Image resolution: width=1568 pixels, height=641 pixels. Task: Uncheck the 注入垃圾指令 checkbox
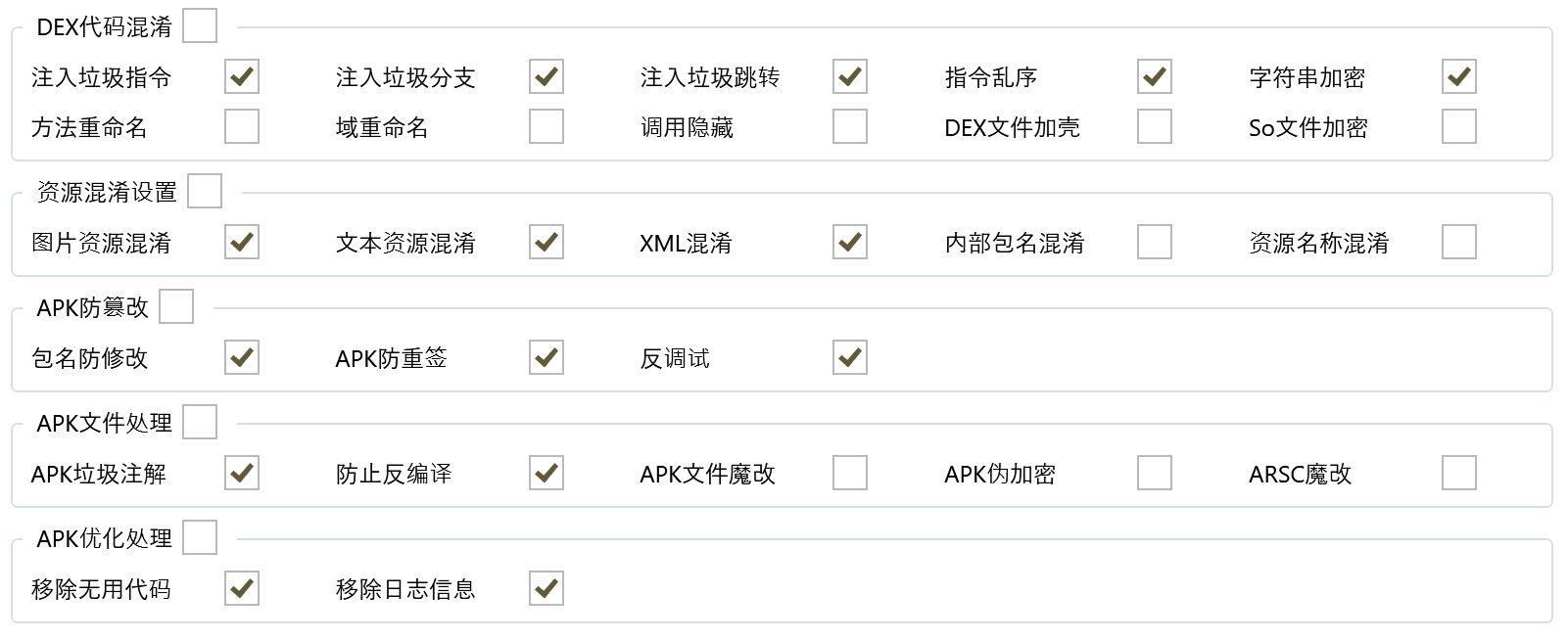tap(242, 76)
